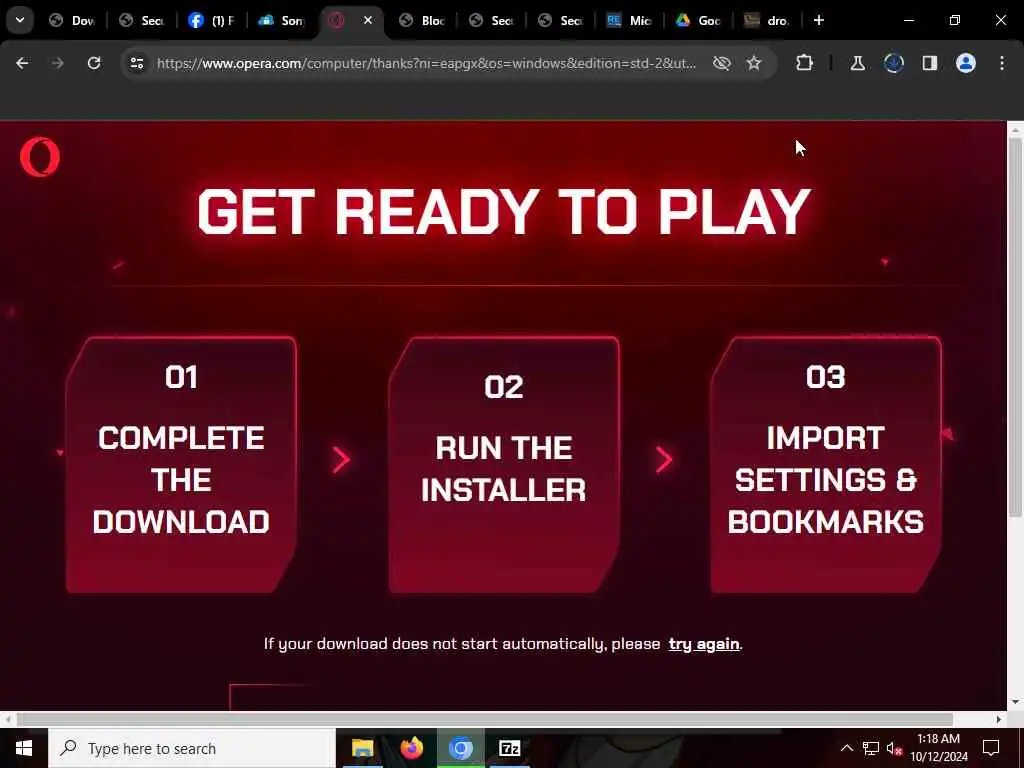Click the scroll-up arrow of page scrollbar
1024x768 pixels.
(x=1015, y=131)
